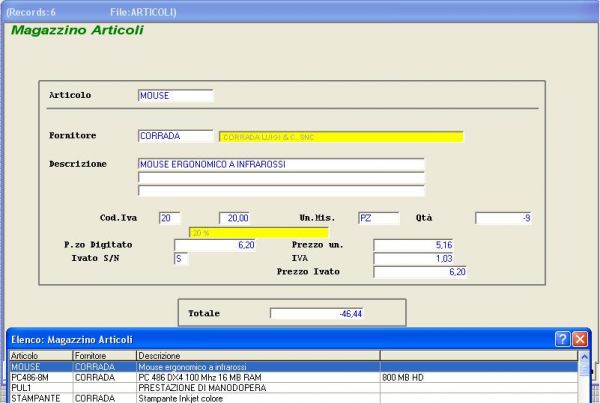This screenshot has height=403, width=600.
Task: Click the Magazzino Articoli heading
Action: [x=77, y=30]
